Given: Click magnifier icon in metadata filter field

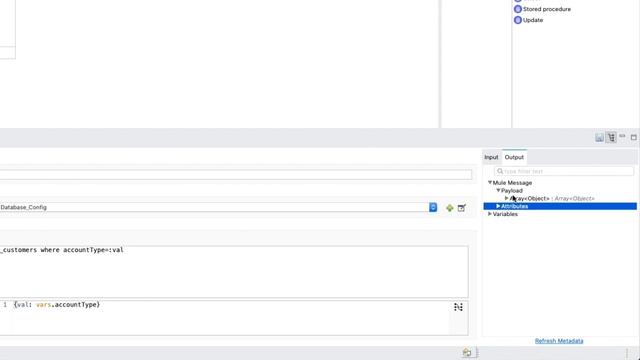Looking at the screenshot, I should 500,171.
